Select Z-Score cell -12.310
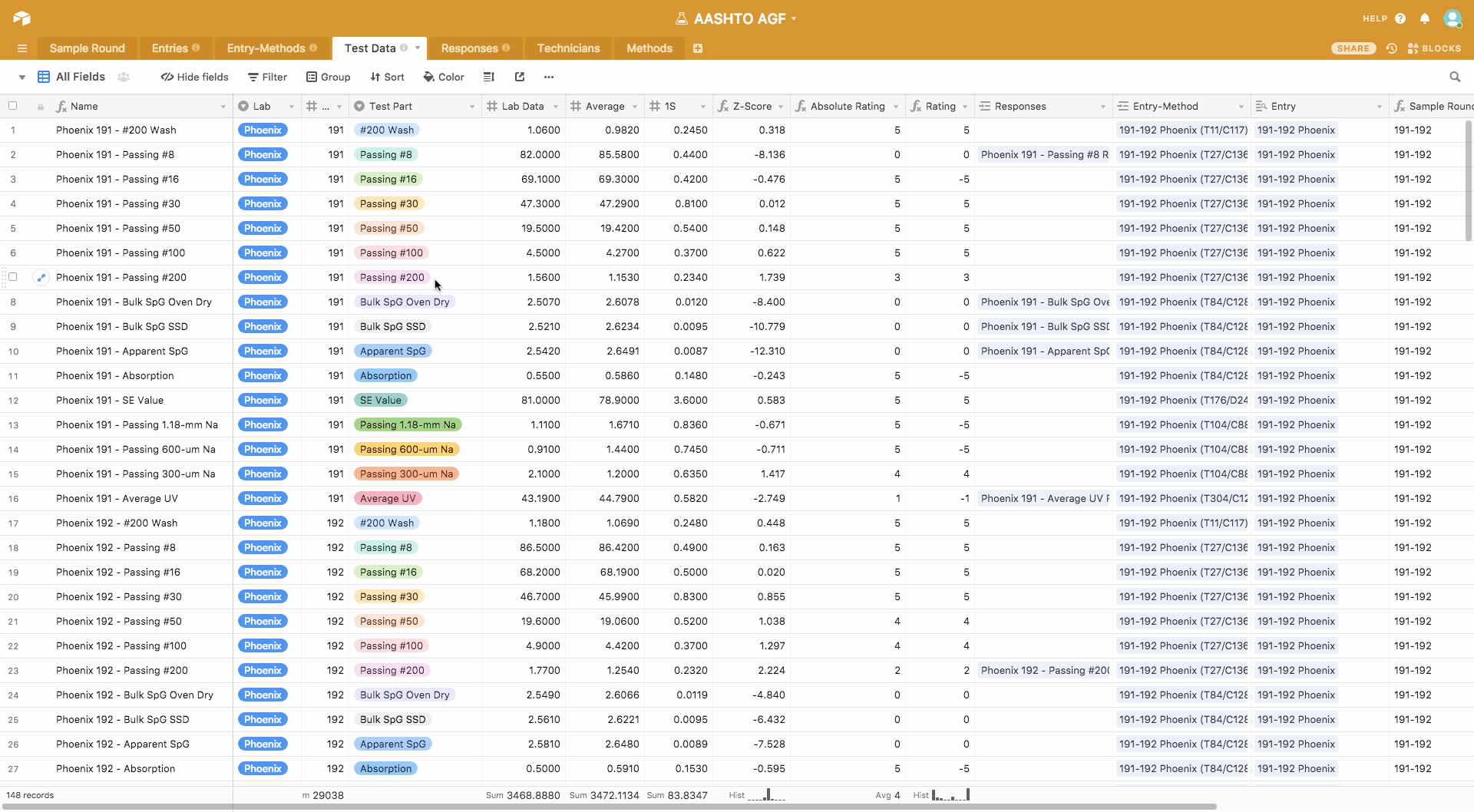This screenshot has width=1474, height=812. click(751, 351)
